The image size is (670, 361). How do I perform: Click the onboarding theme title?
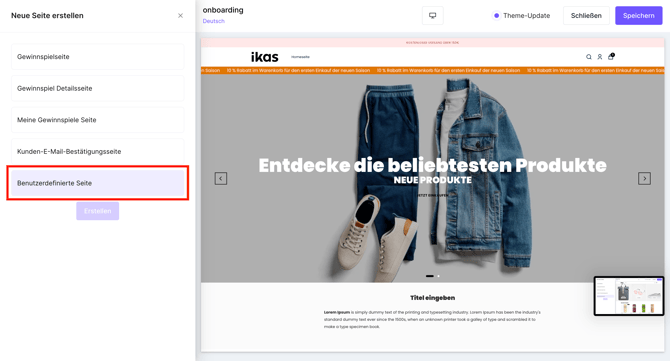pos(223,10)
